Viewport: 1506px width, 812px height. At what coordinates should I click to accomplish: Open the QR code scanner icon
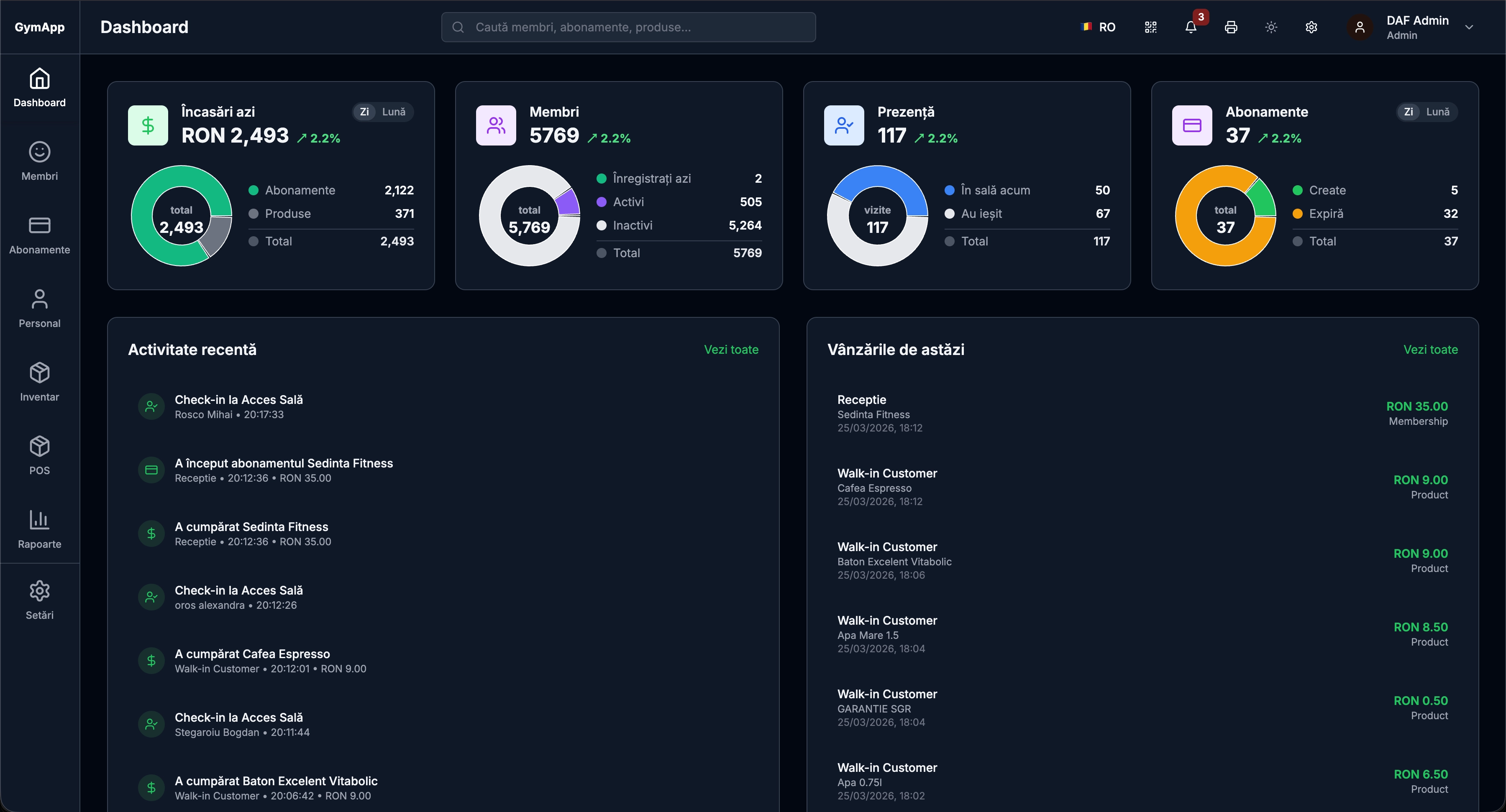[1150, 27]
